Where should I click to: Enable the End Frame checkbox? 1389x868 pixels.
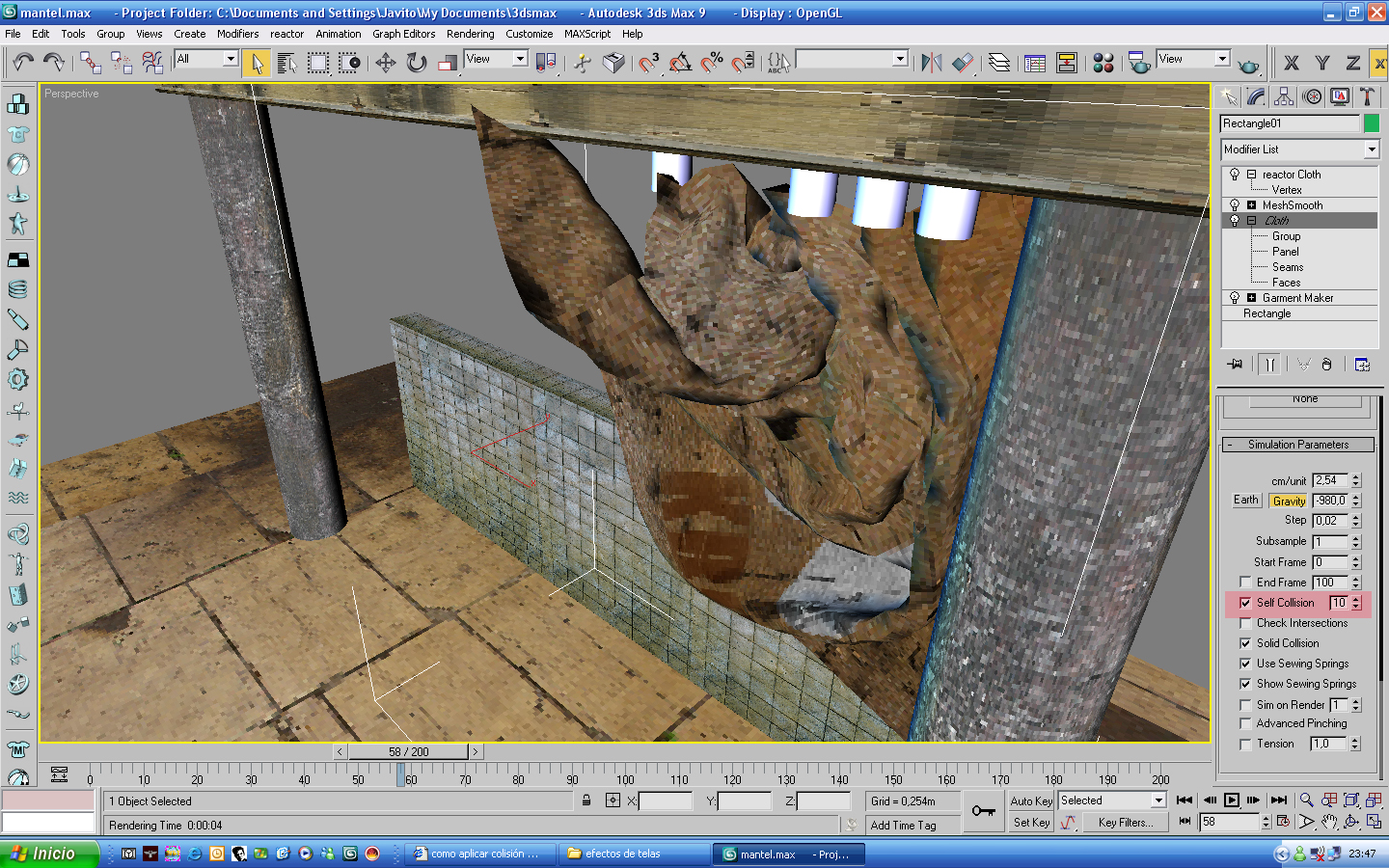1245,583
